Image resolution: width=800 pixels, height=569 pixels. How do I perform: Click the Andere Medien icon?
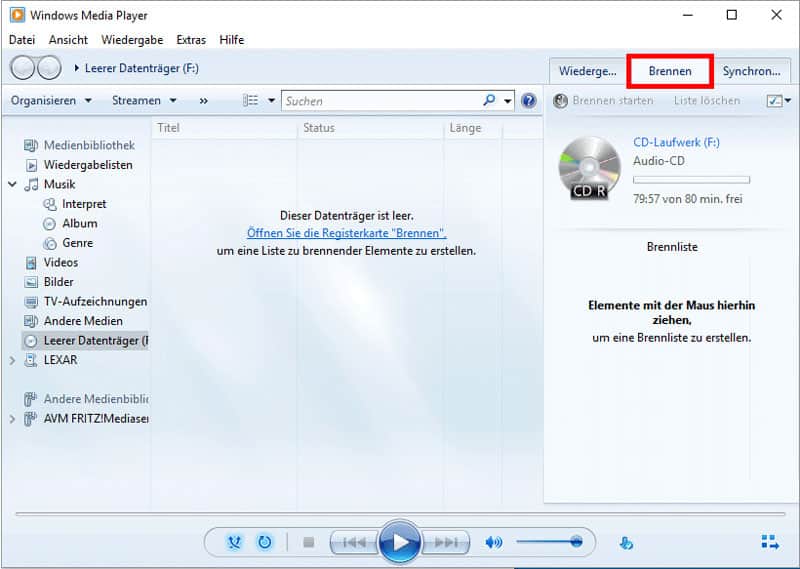pyautogui.click(x=31, y=321)
